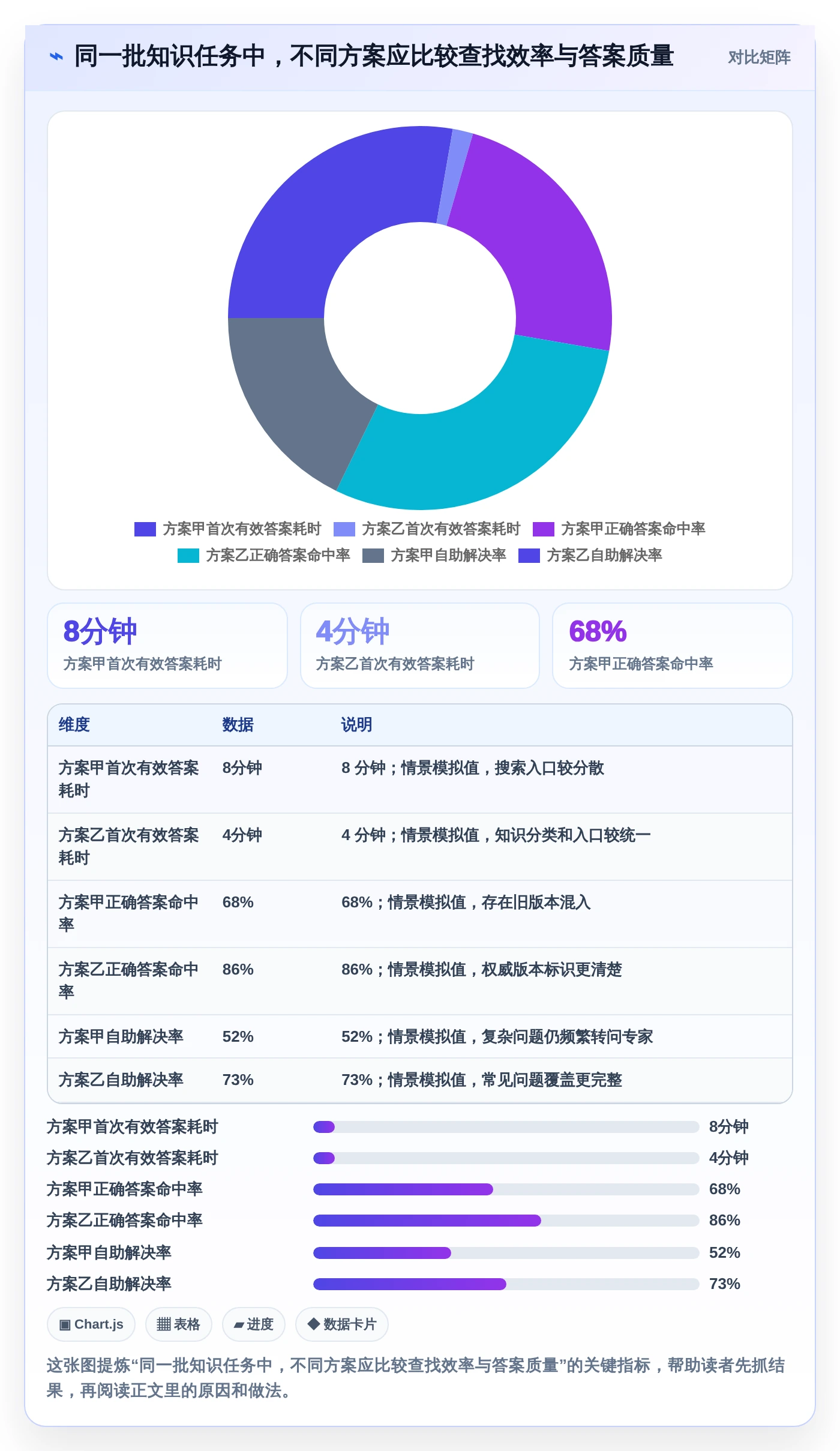Screen dimensions: 840x1451
Task: Toggle legend swatch for 方案乙首次有效答案耗时
Action: (344, 529)
